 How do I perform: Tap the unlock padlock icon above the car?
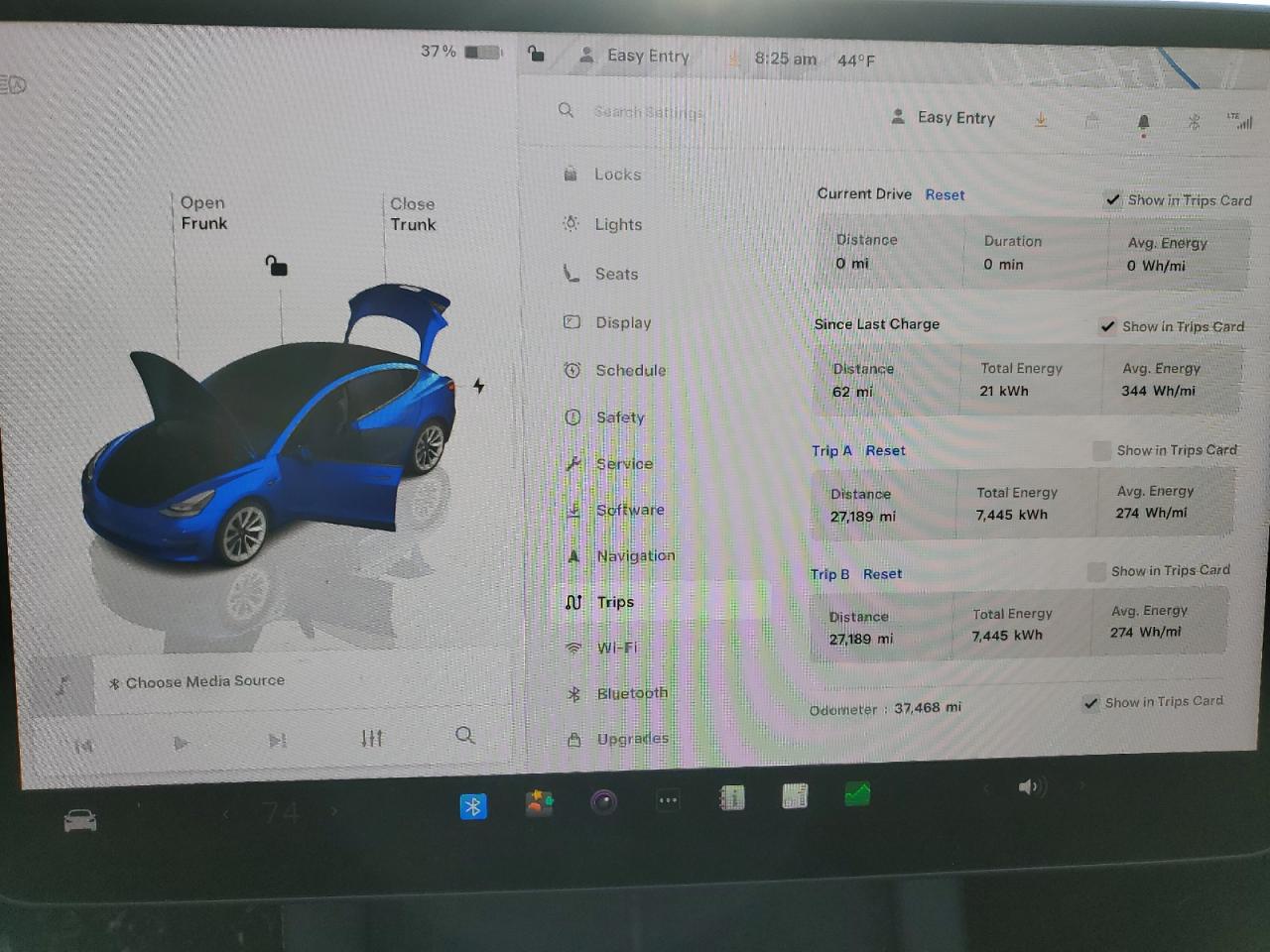[x=276, y=265]
